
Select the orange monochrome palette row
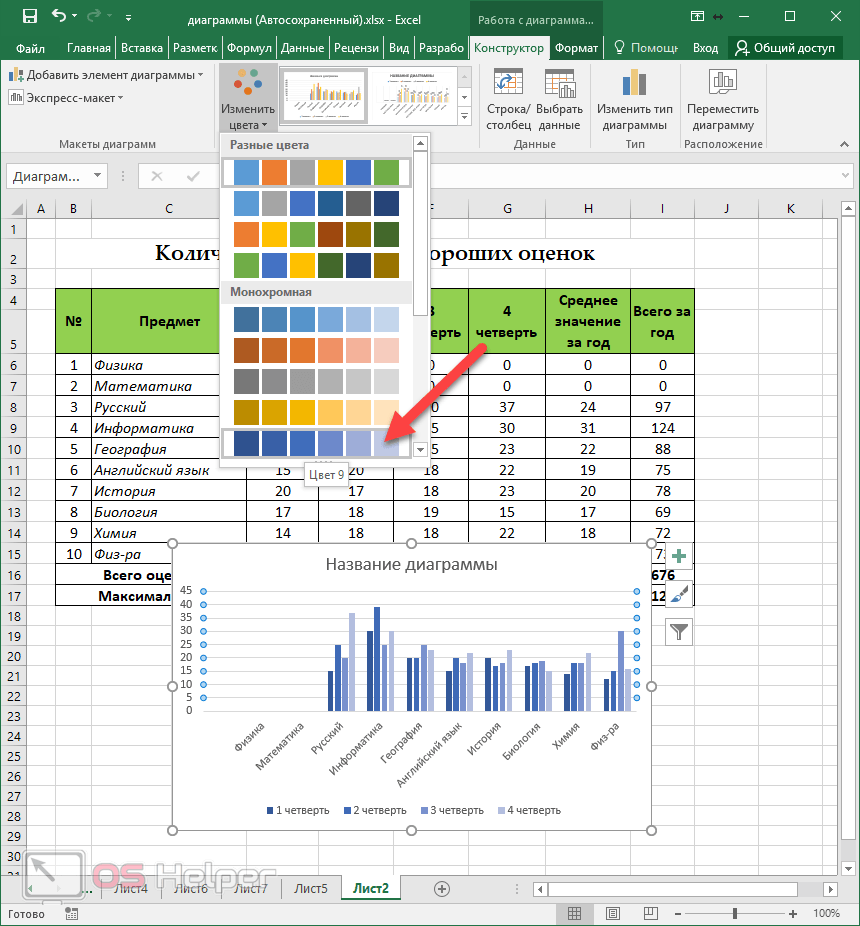click(316, 350)
